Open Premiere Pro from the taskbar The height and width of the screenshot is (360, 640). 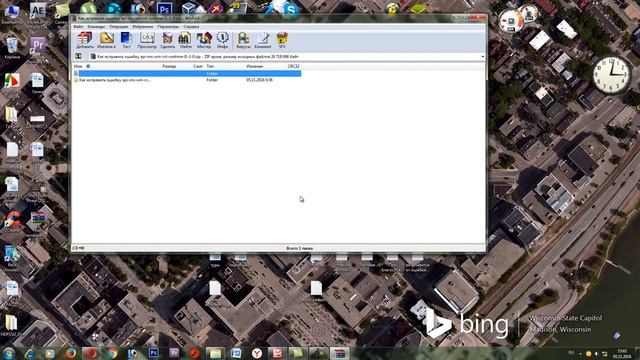174,353
